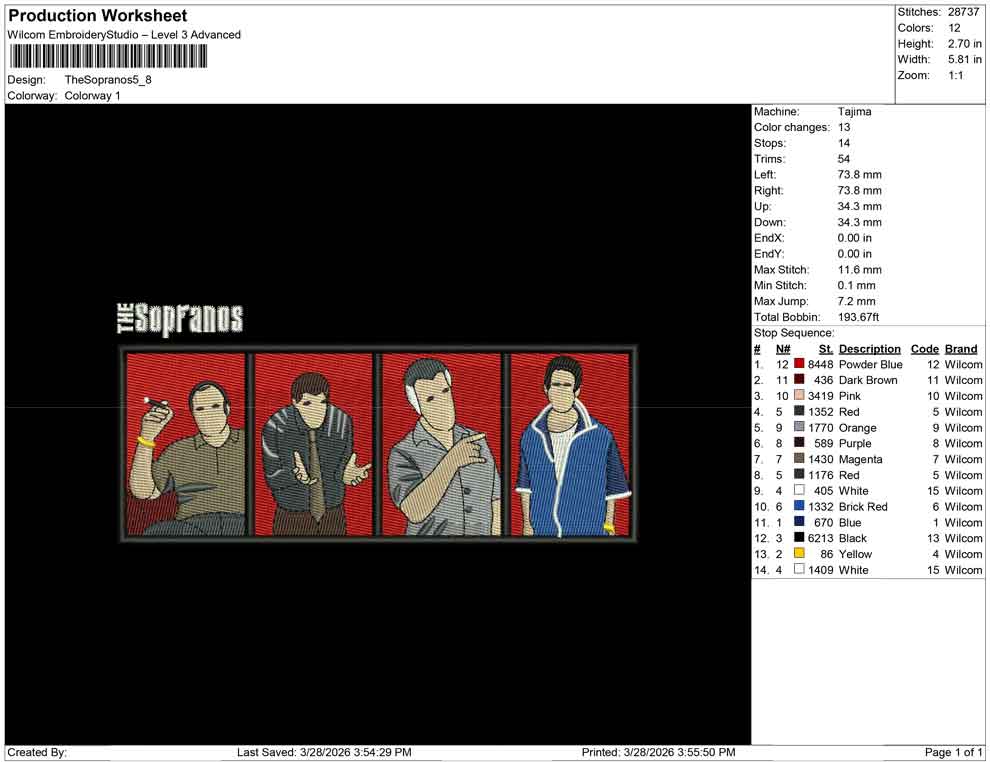Select the Brick Red blue swatch
990x762 pixels.
click(799, 506)
